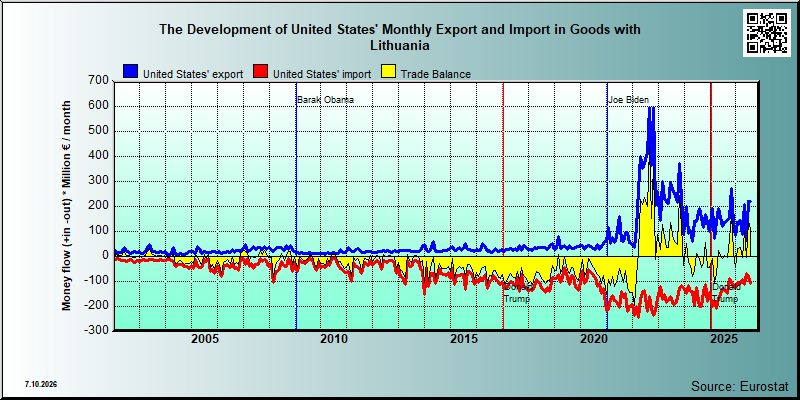Click the date 7.10.2026
Image resolution: width=800 pixels, height=400 pixels.
point(41,384)
